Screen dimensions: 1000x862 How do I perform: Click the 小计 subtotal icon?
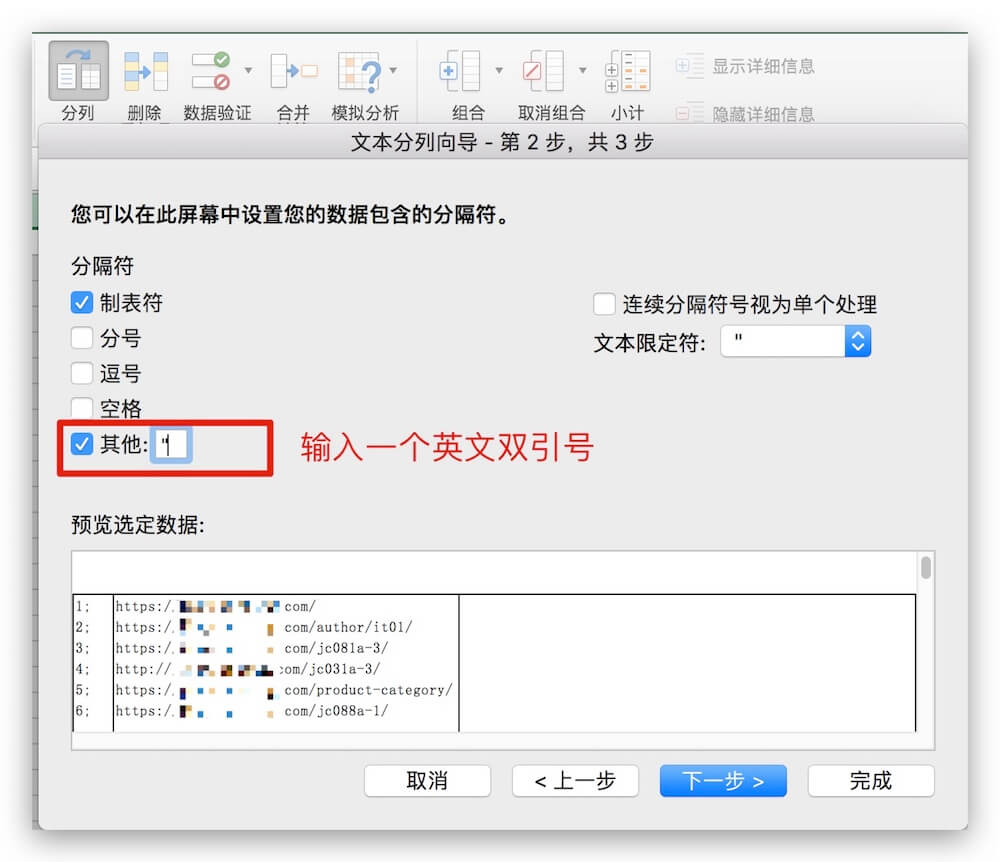coord(627,72)
